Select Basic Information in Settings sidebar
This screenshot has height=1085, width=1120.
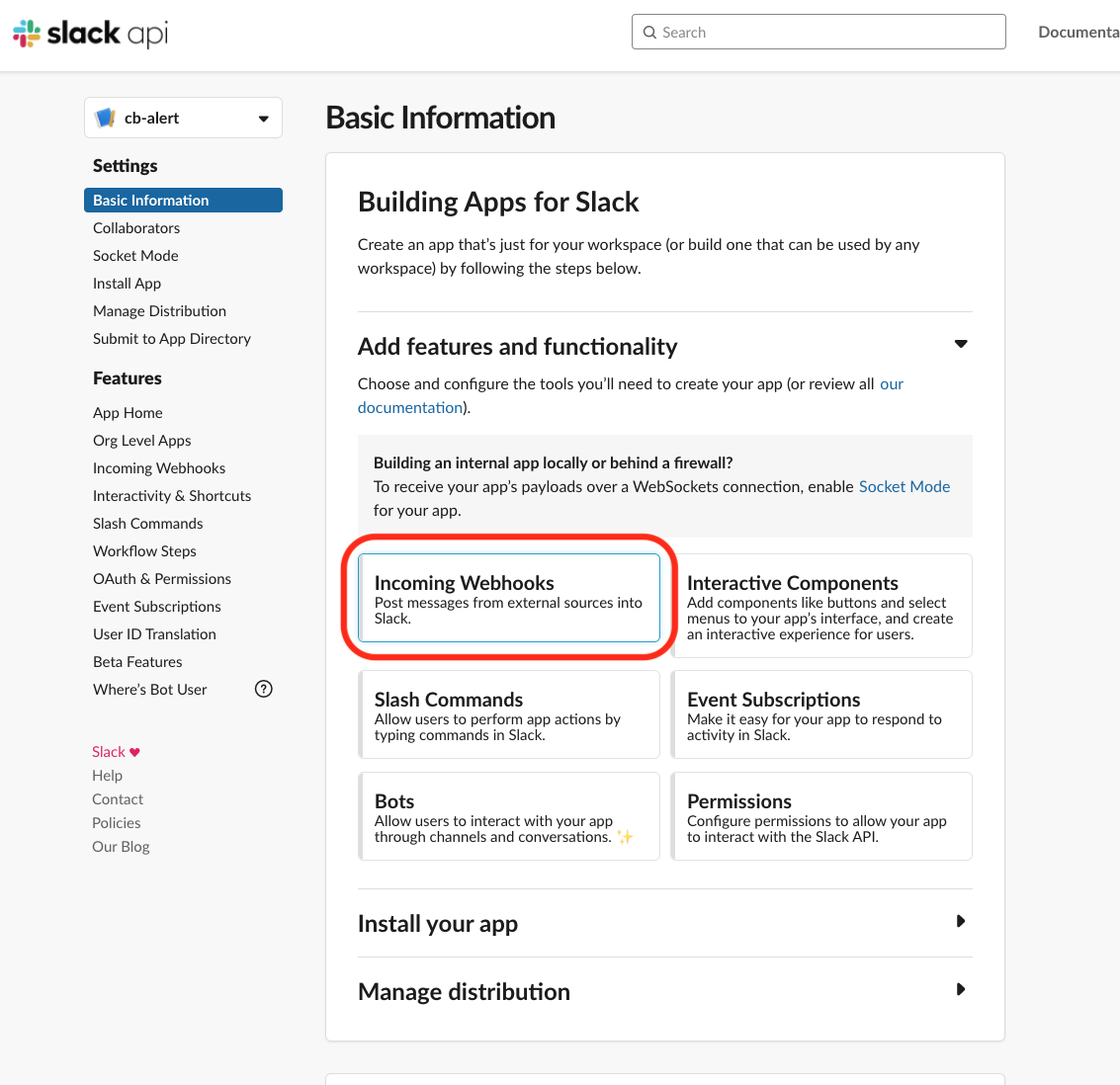tap(183, 201)
